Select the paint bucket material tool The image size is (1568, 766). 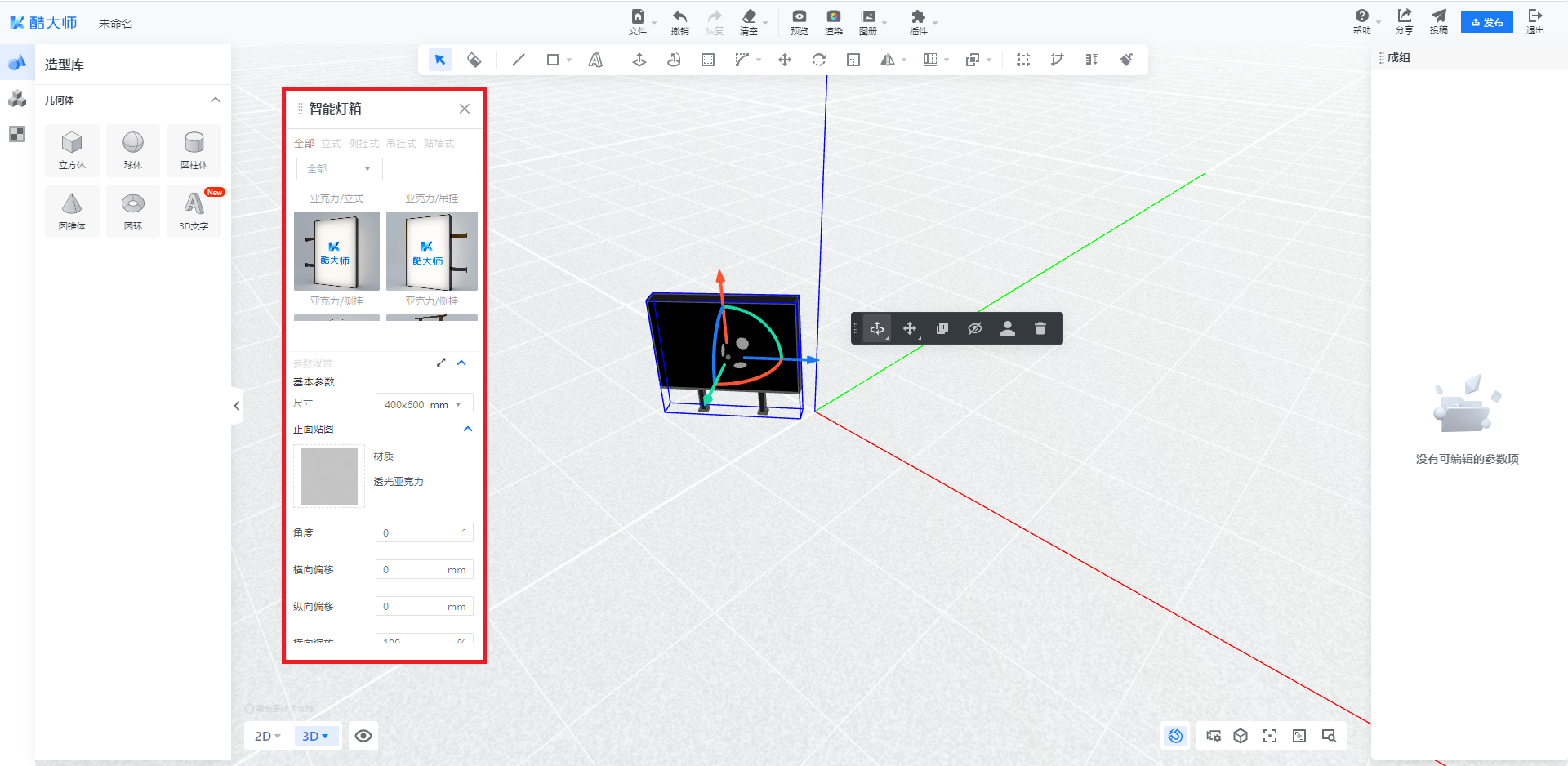[x=474, y=60]
